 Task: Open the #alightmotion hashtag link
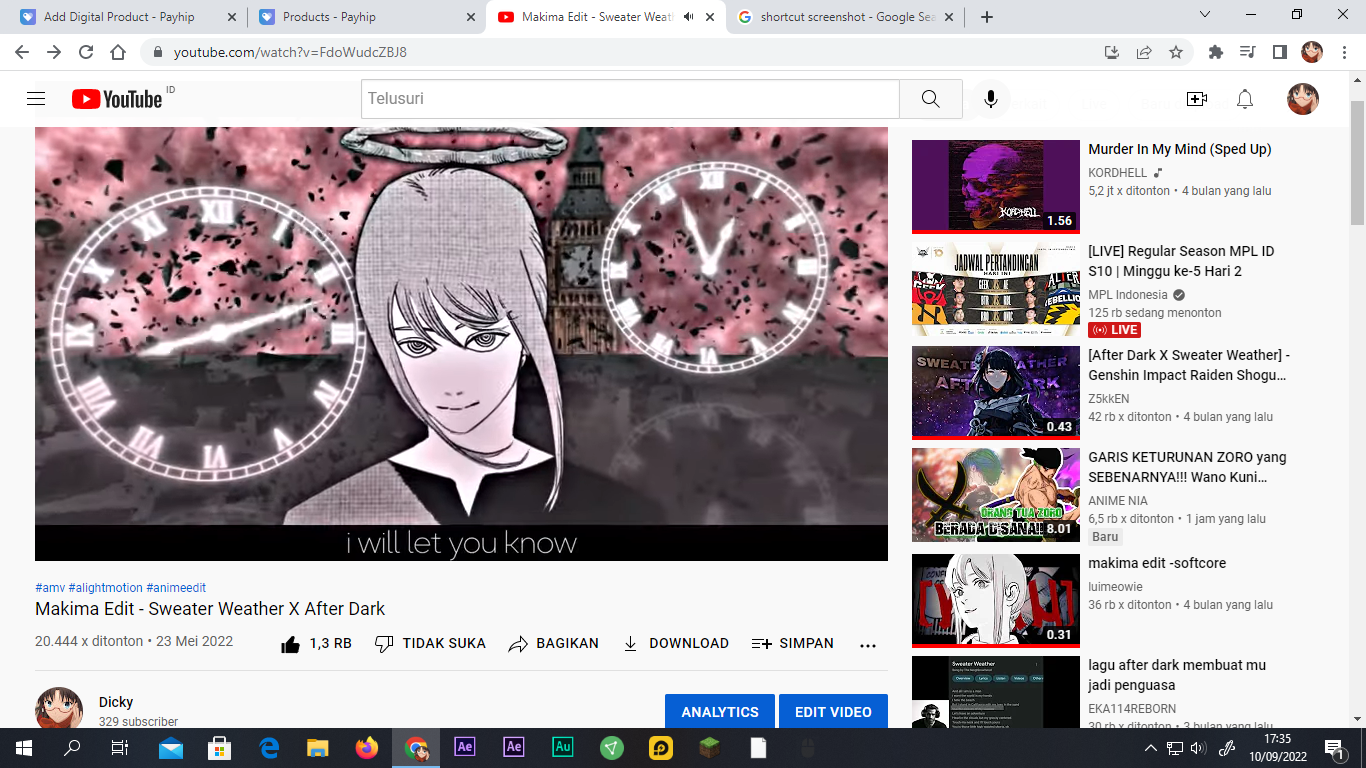click(106, 588)
